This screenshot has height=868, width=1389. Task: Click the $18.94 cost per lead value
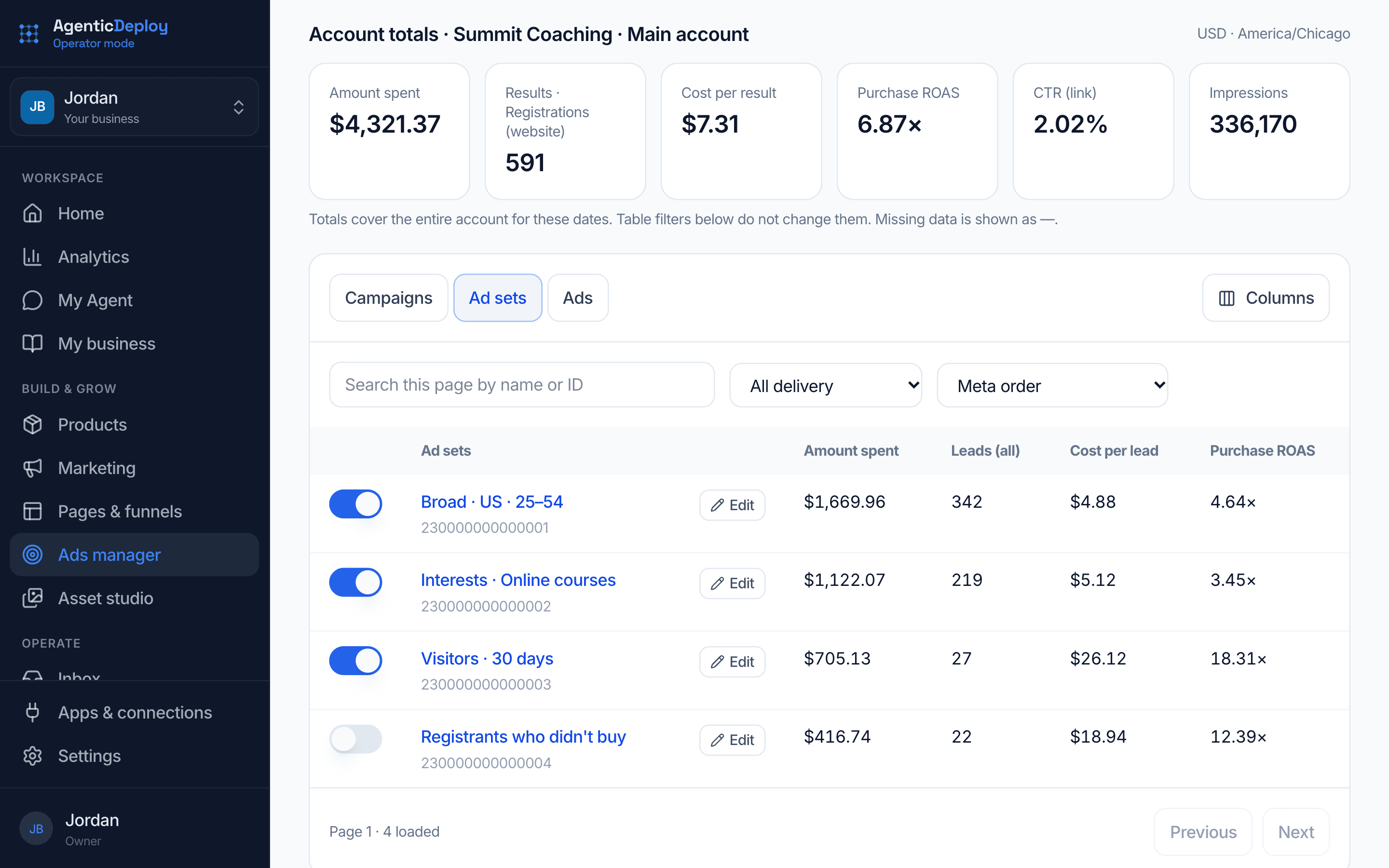click(x=1098, y=736)
